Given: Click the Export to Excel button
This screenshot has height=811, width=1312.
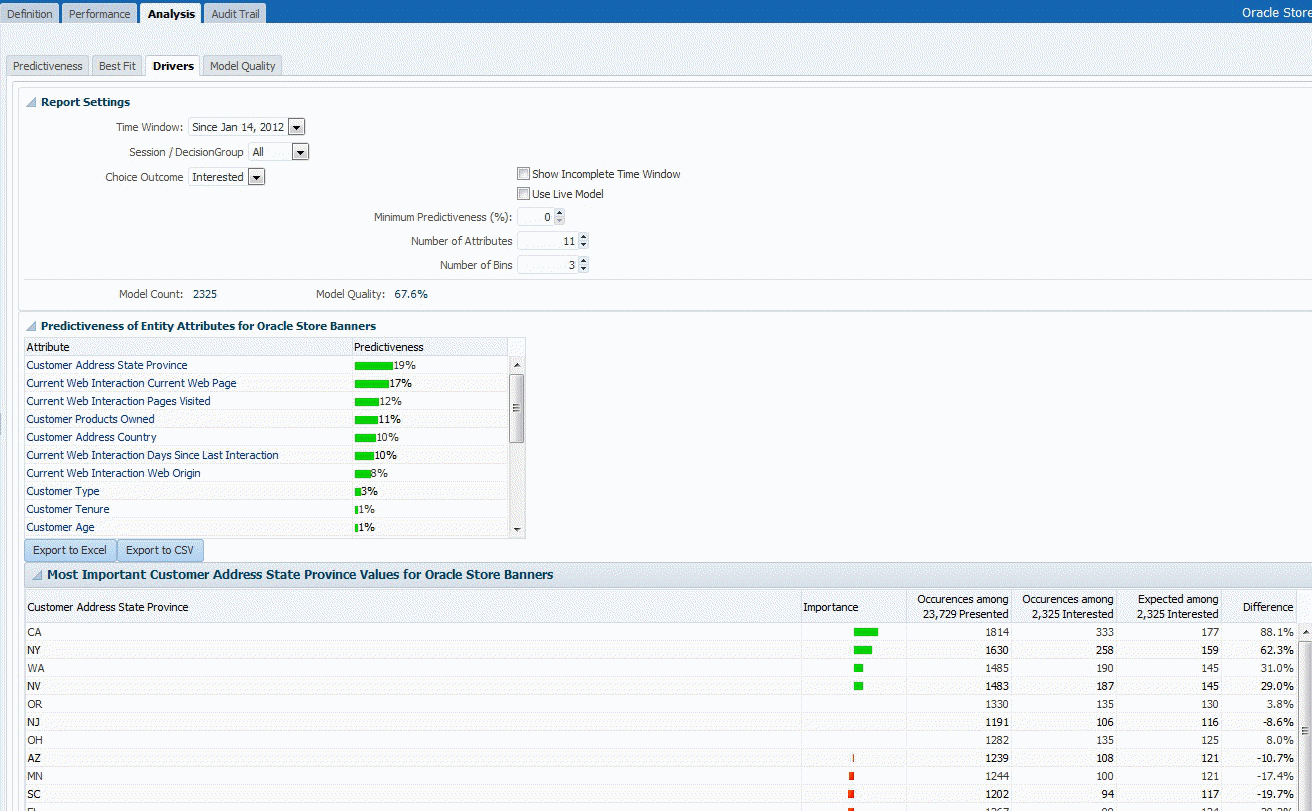Looking at the screenshot, I should (70, 550).
